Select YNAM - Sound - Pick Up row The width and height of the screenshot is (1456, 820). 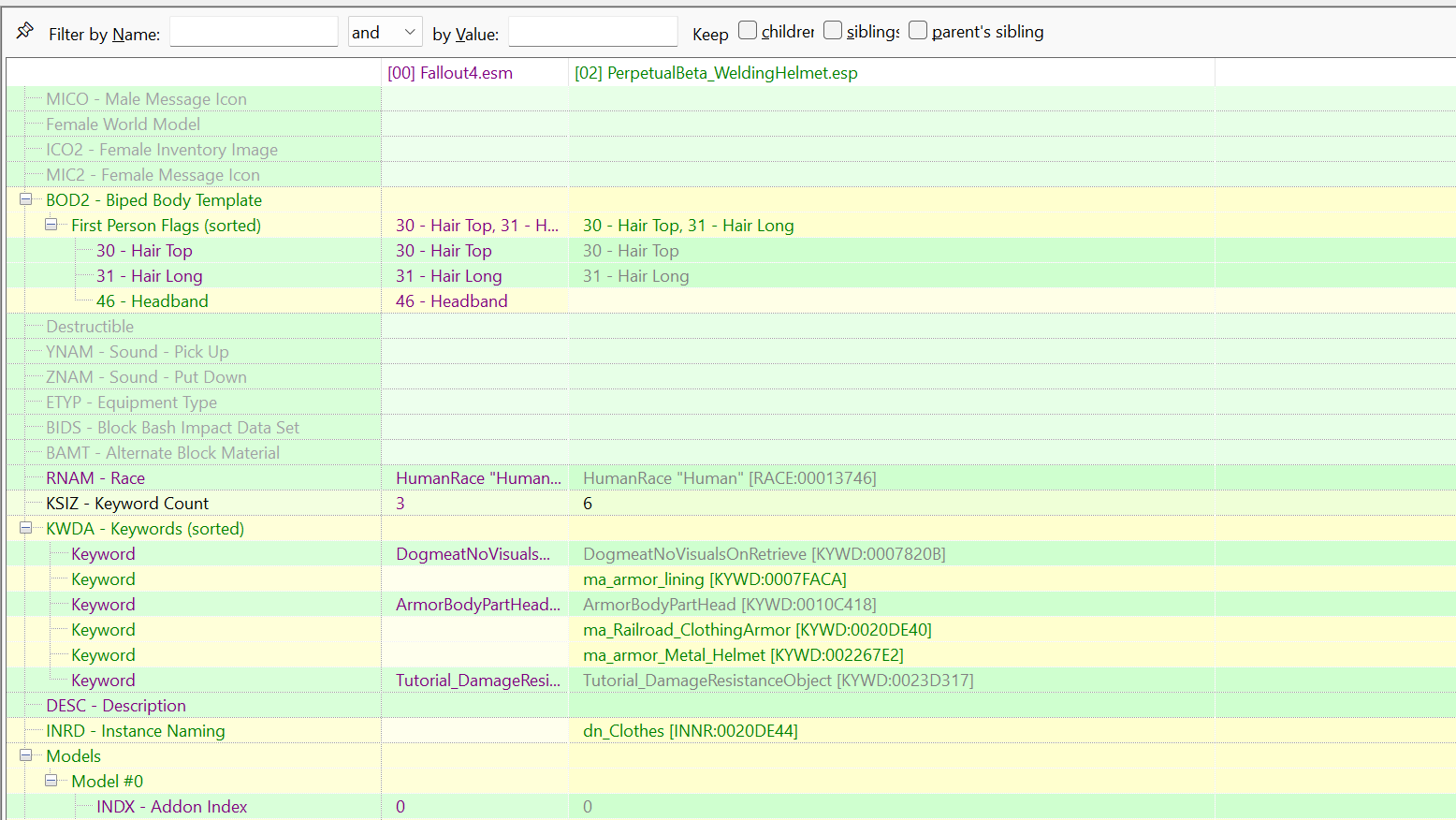[x=137, y=352]
